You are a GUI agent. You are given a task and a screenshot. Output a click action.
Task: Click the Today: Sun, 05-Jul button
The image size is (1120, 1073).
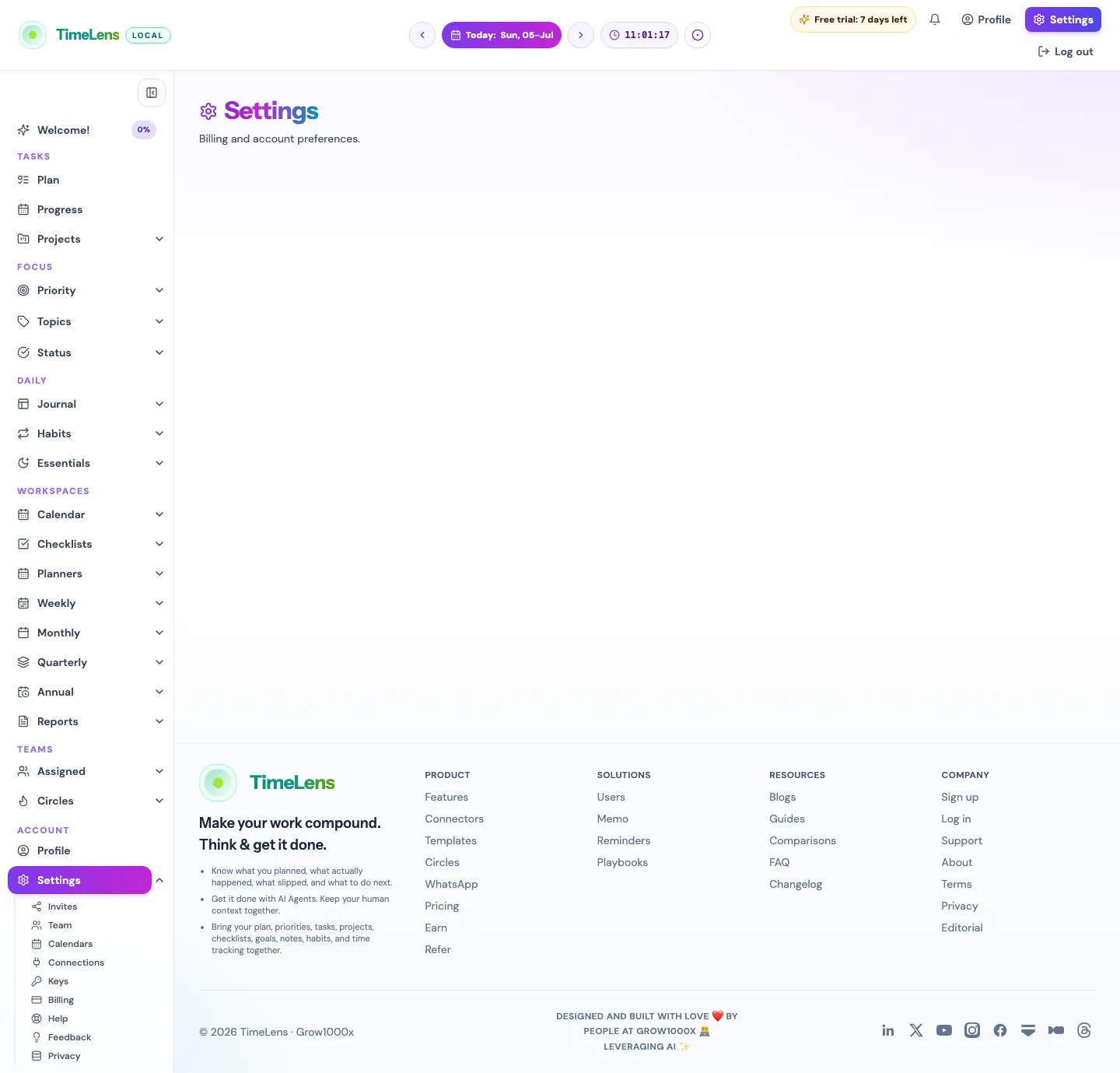click(x=502, y=35)
